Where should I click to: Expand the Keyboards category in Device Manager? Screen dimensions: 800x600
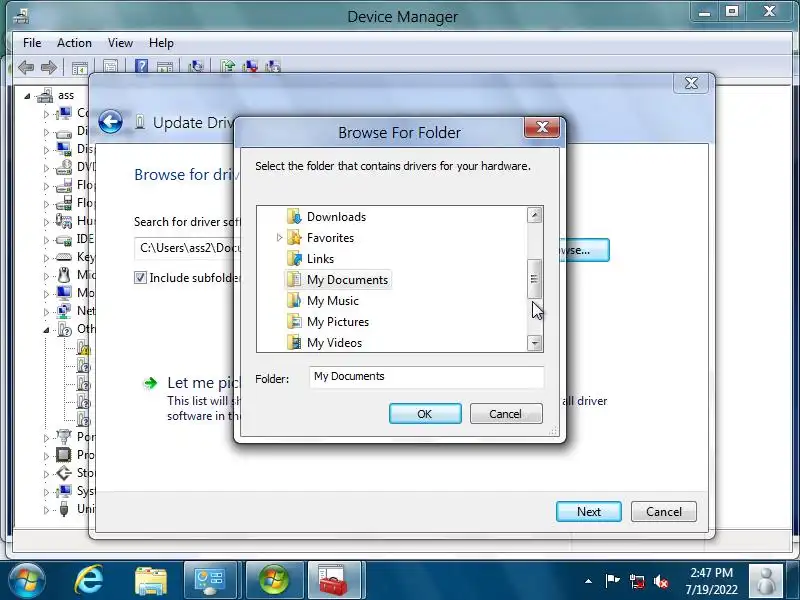tap(46, 258)
